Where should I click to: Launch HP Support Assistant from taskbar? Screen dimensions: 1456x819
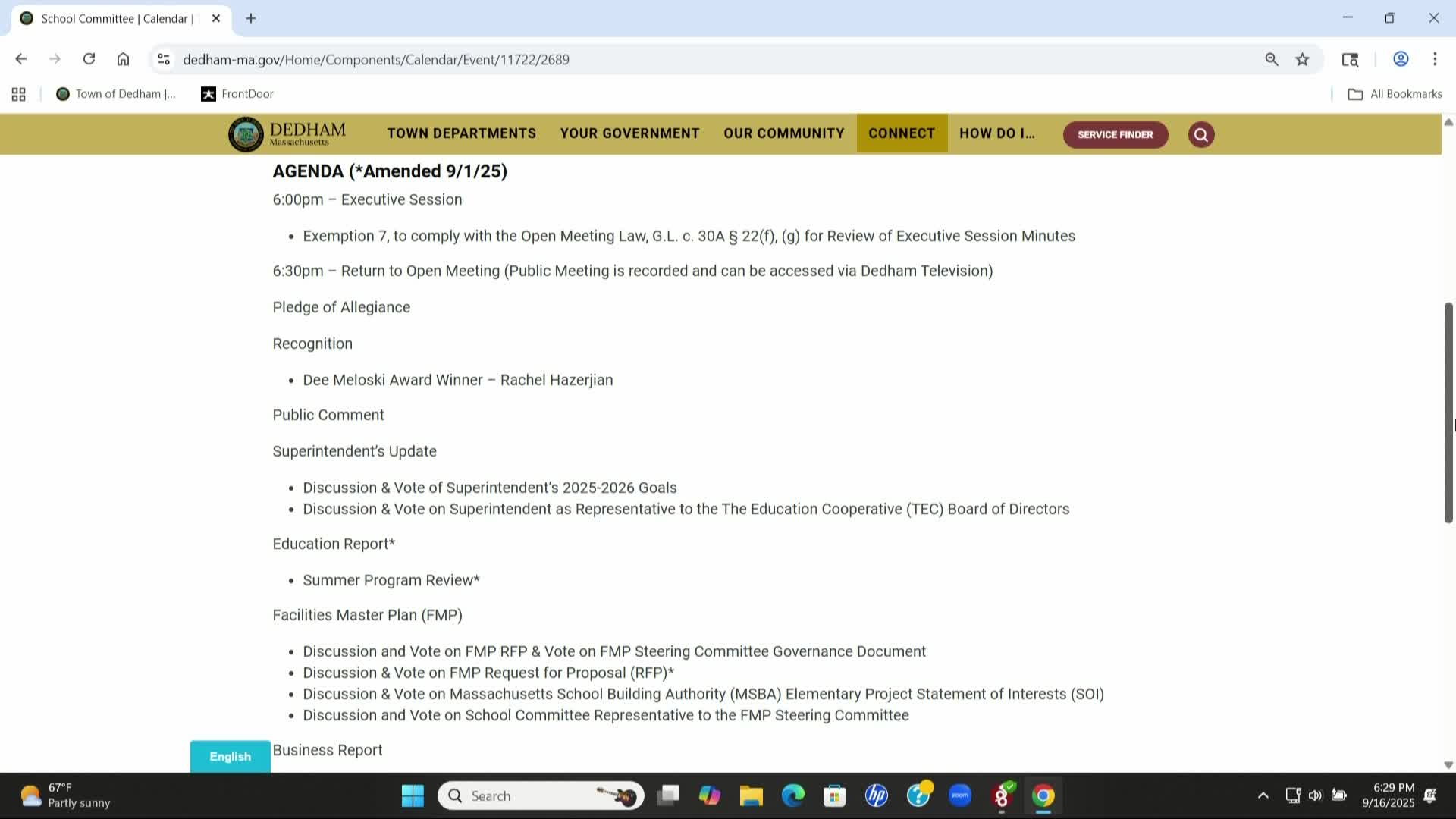pyautogui.click(x=876, y=795)
